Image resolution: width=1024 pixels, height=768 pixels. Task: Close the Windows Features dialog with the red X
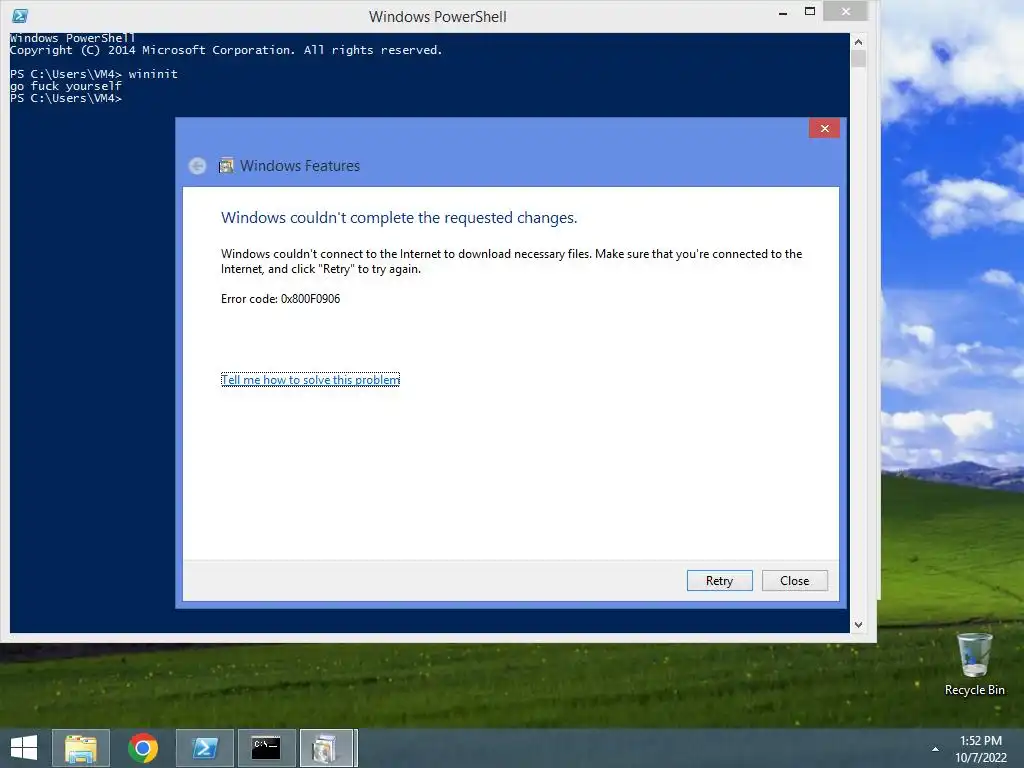824,129
